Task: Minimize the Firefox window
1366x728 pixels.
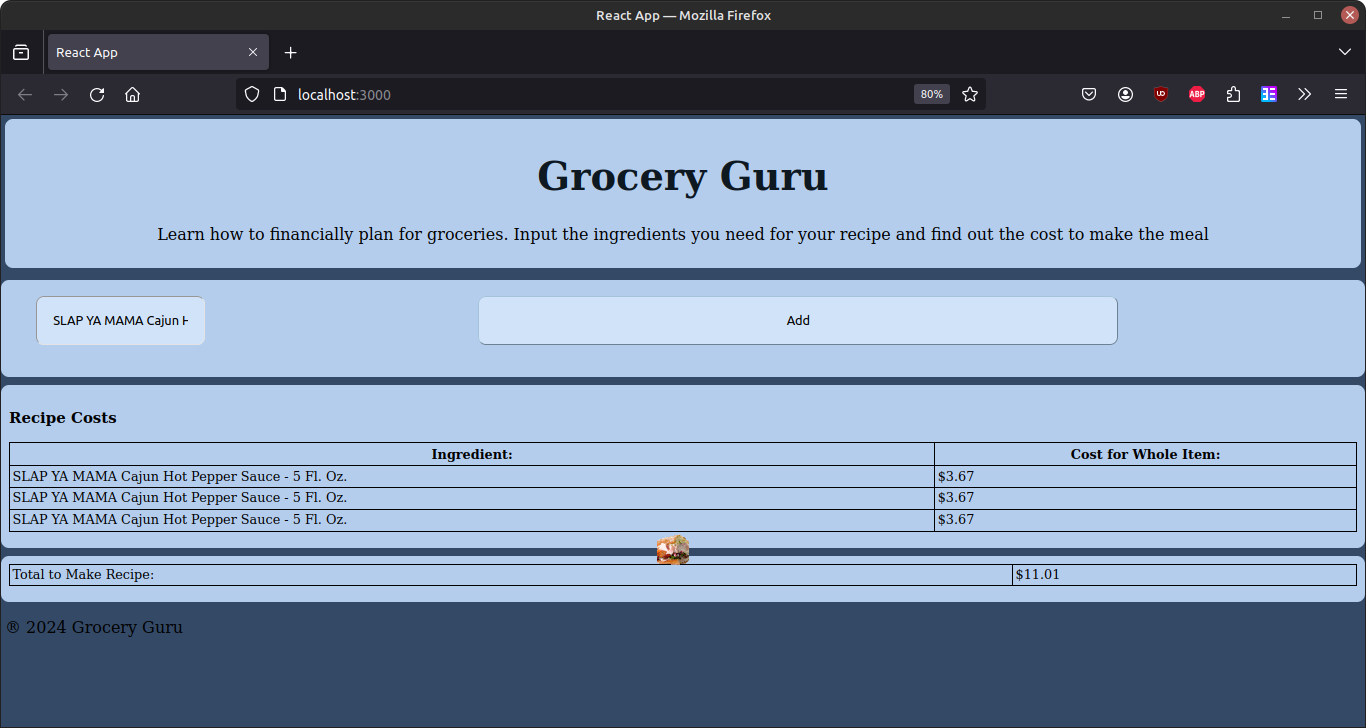Action: (x=1286, y=15)
